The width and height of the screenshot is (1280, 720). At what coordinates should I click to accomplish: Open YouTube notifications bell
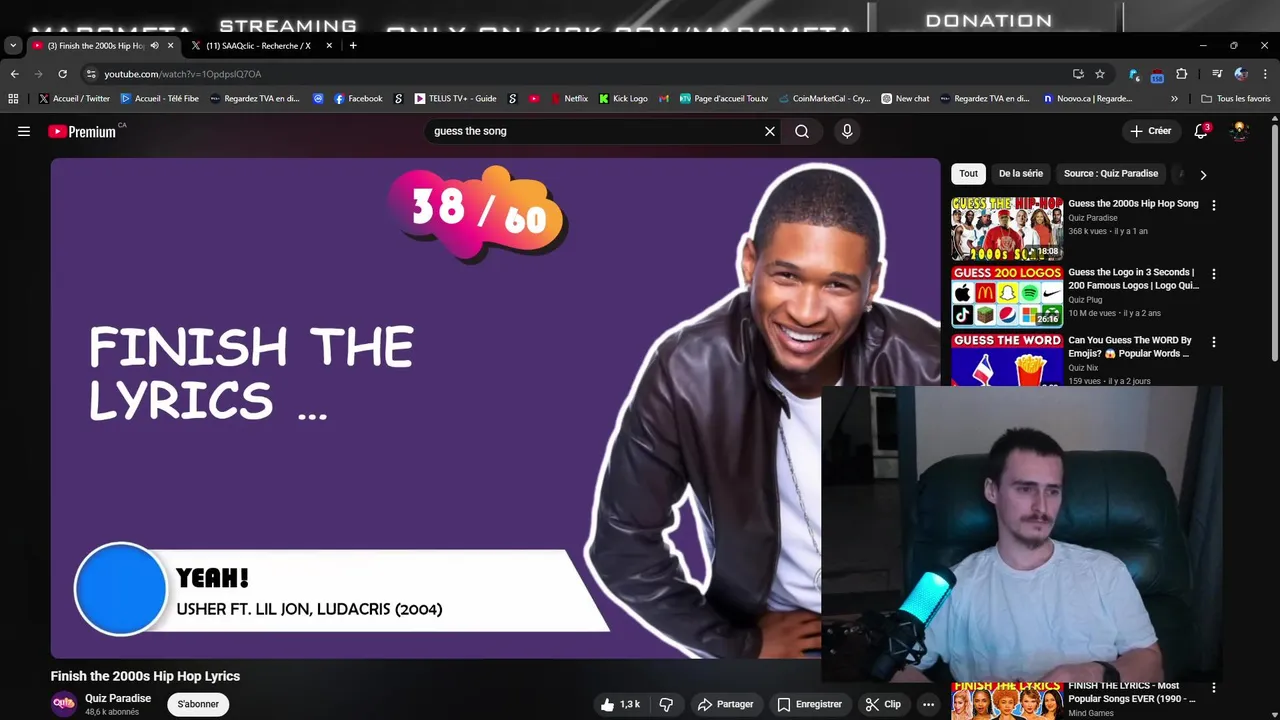coord(1201,131)
